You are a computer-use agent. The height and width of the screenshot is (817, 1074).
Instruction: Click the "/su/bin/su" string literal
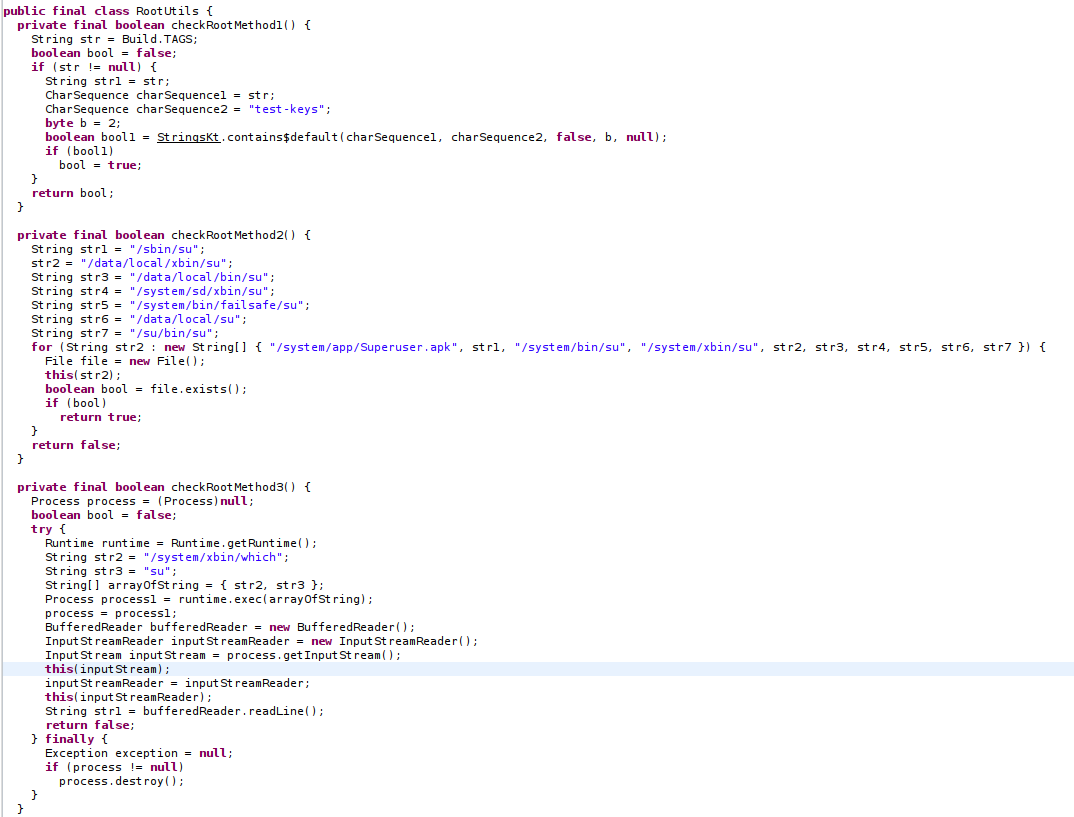[x=181, y=333]
